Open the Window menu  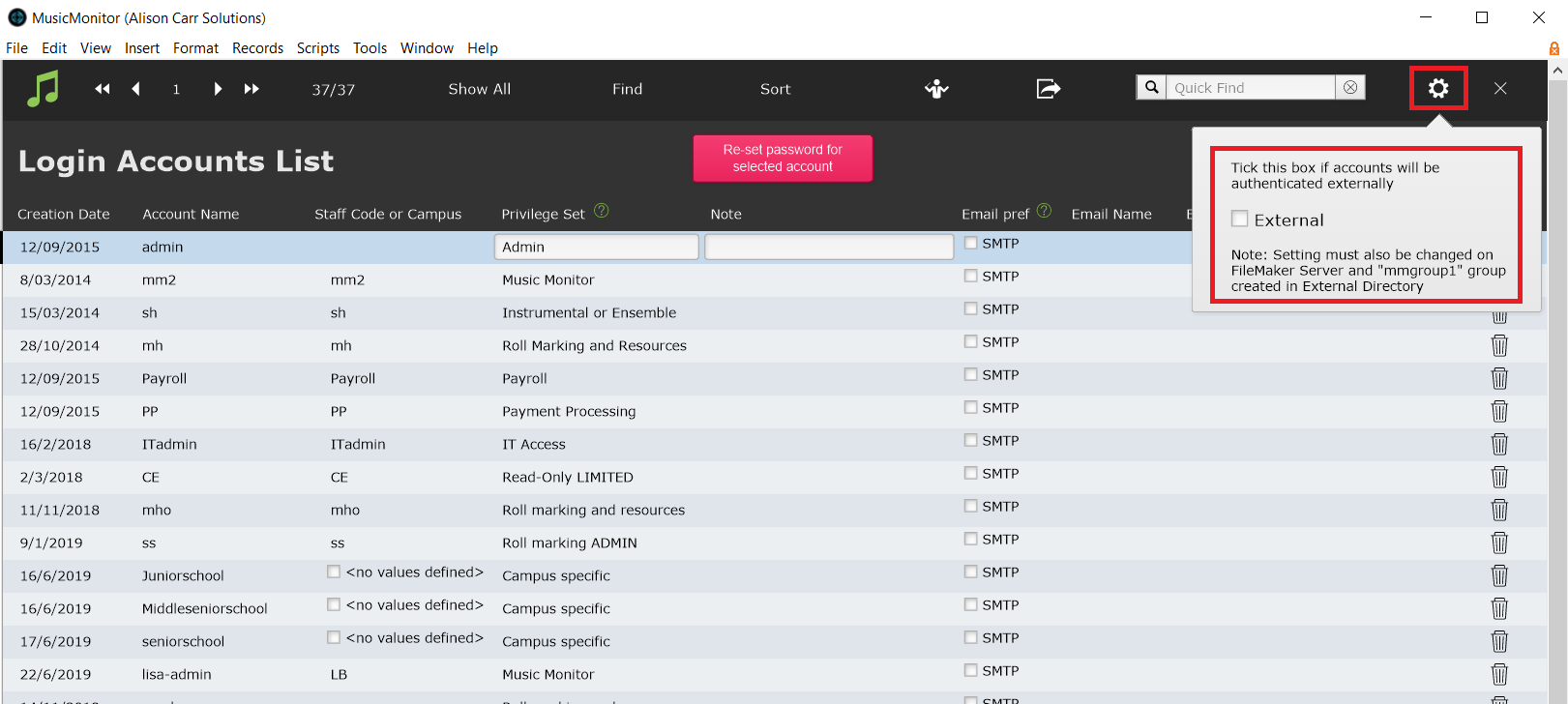427,48
